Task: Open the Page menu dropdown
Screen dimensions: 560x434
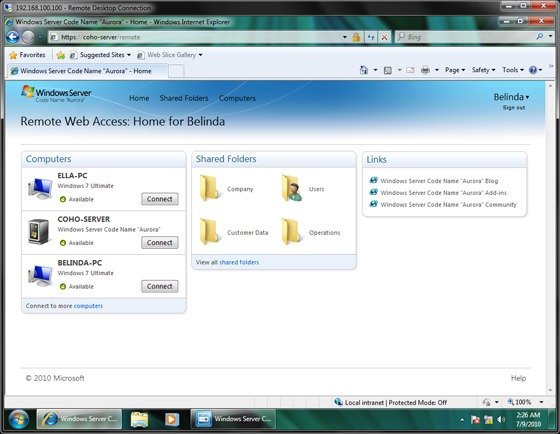Action: 455,70
